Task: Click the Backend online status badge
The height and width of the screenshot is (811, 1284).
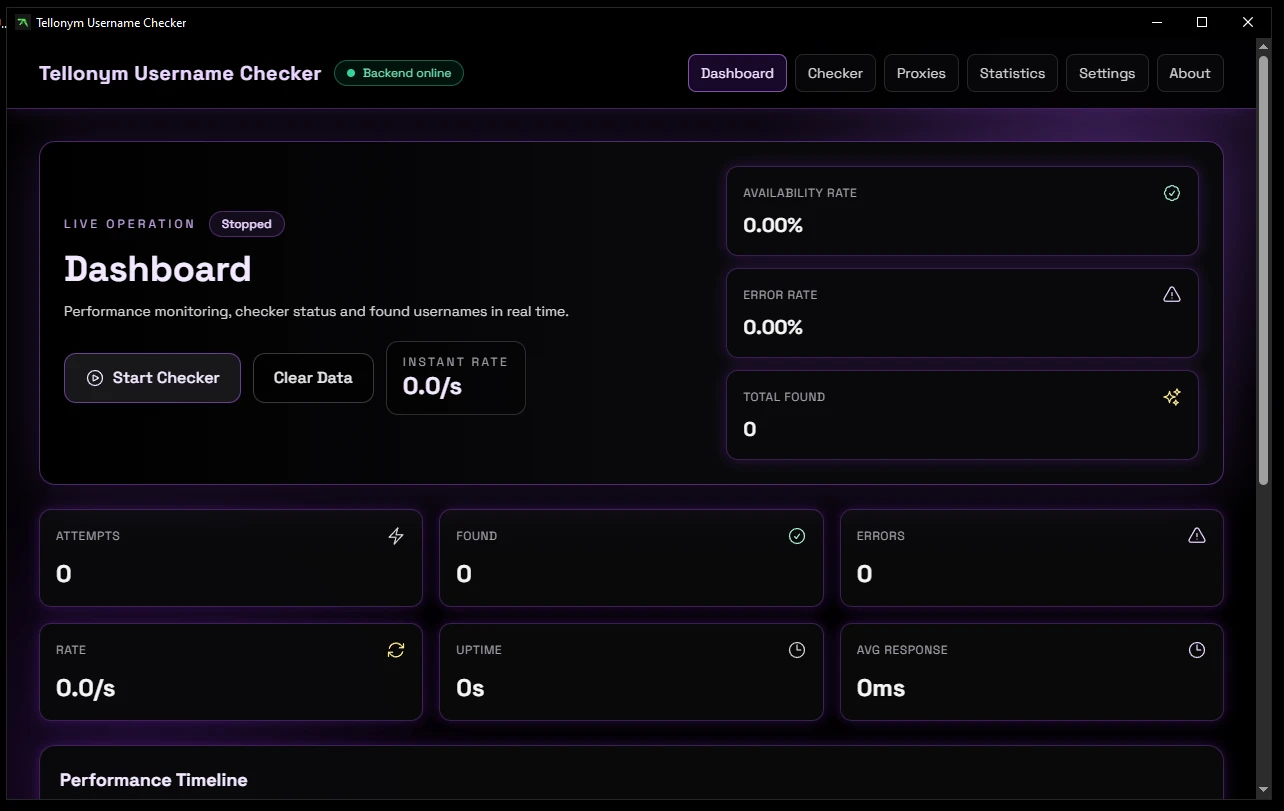Action: [x=399, y=73]
